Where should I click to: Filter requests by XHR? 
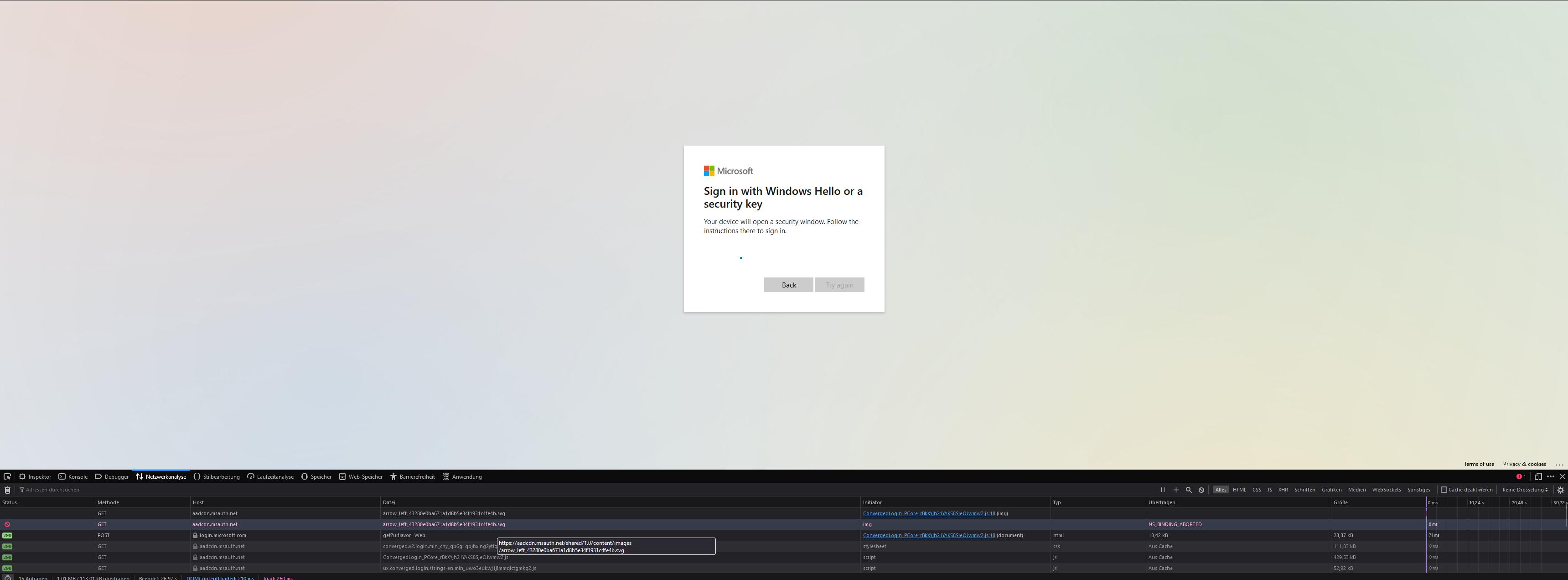click(x=1283, y=490)
